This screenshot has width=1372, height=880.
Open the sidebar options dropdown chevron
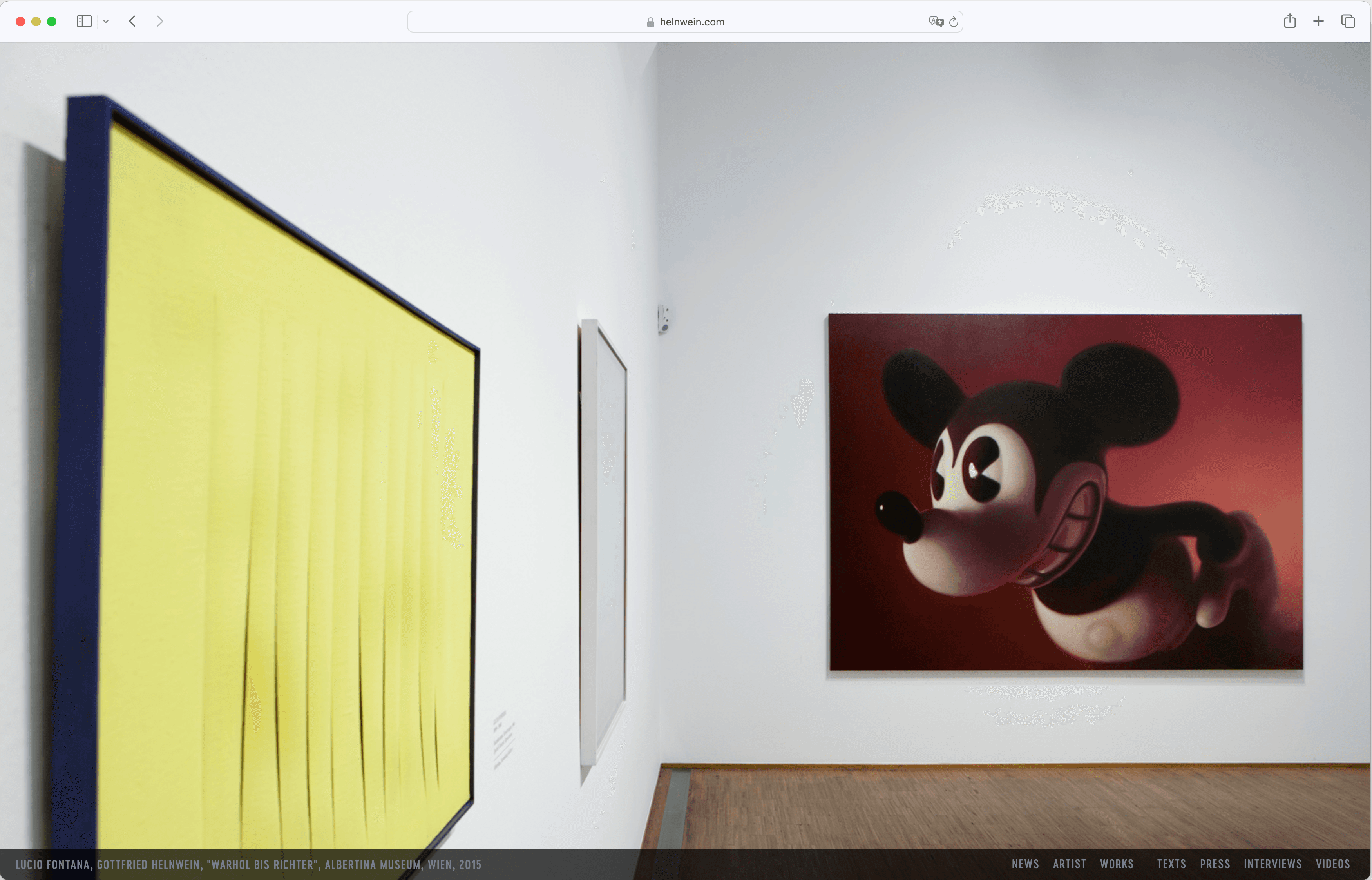106,22
